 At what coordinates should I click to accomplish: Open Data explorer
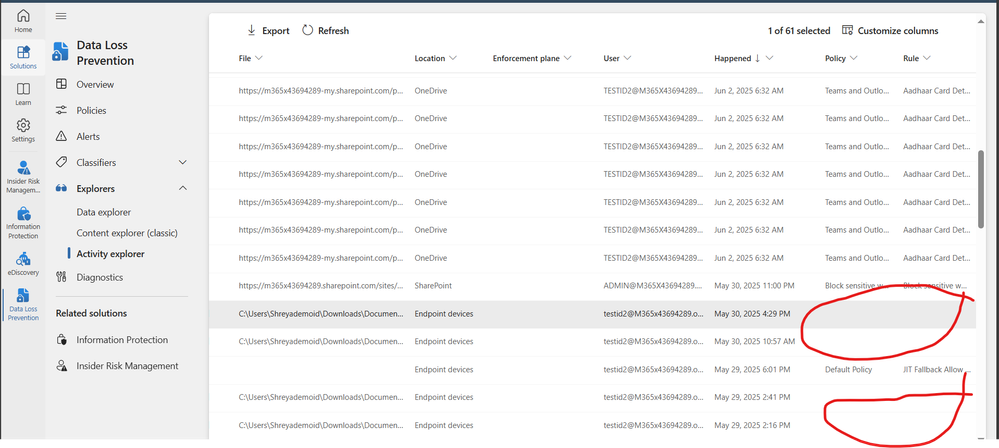pos(103,212)
